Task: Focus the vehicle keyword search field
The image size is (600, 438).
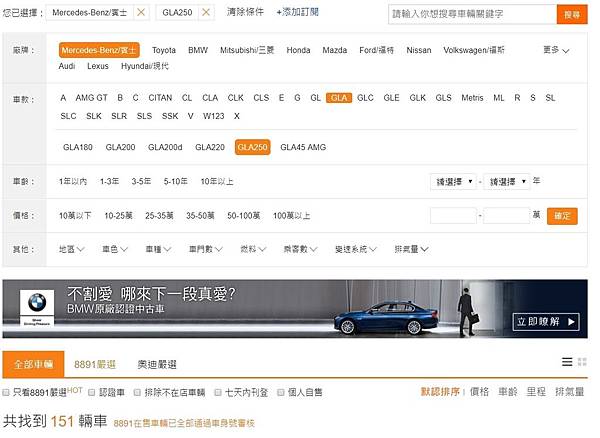Action: [x=473, y=15]
